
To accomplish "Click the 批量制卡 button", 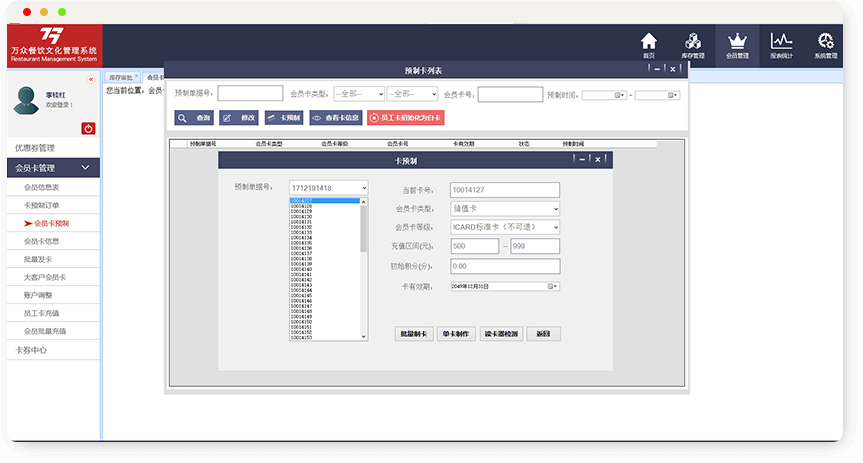I will [x=413, y=334].
